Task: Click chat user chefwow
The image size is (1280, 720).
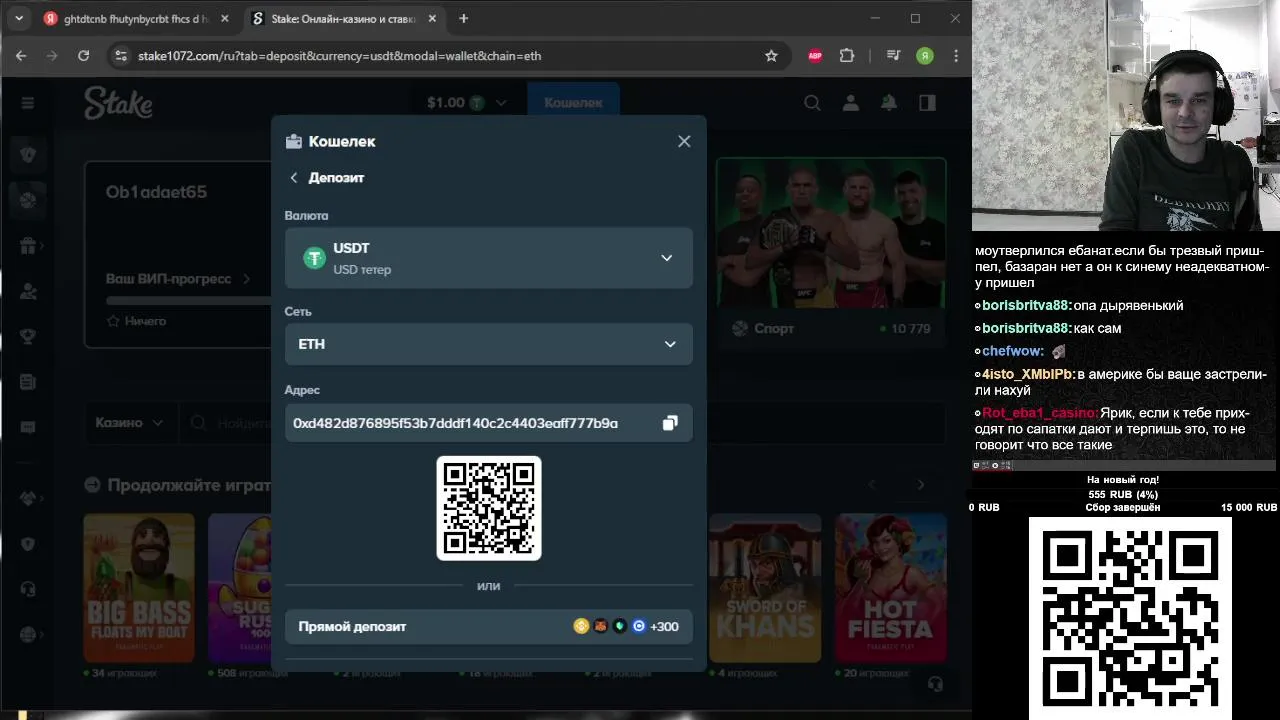Action: point(1010,351)
